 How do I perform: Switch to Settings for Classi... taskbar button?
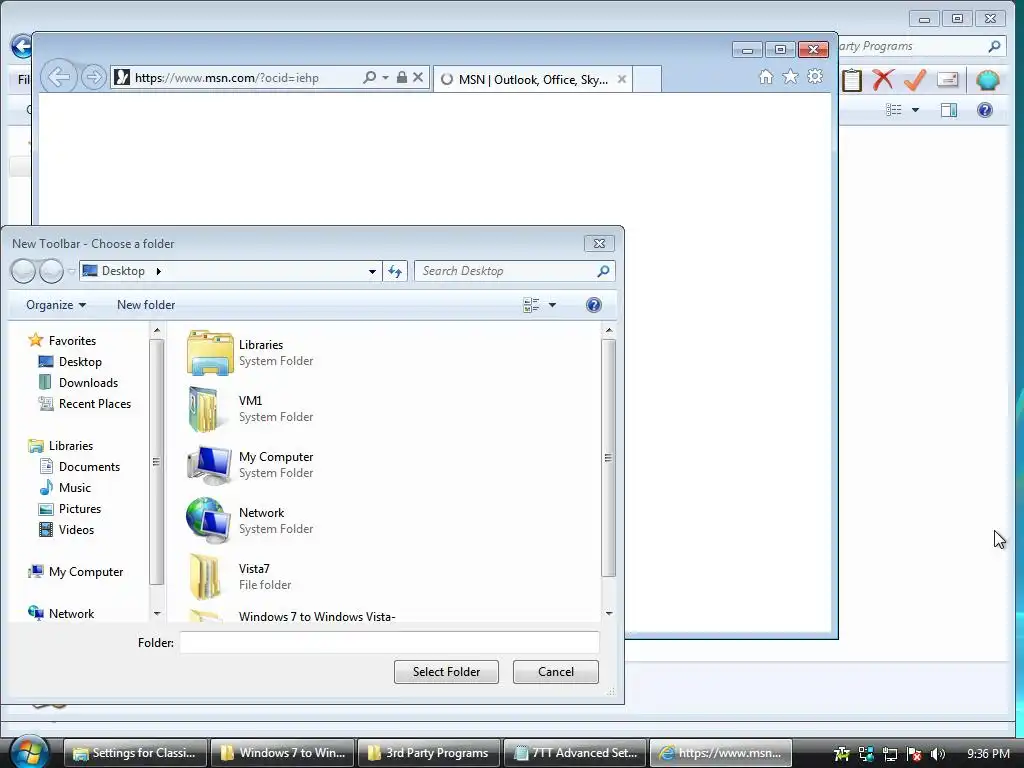136,753
